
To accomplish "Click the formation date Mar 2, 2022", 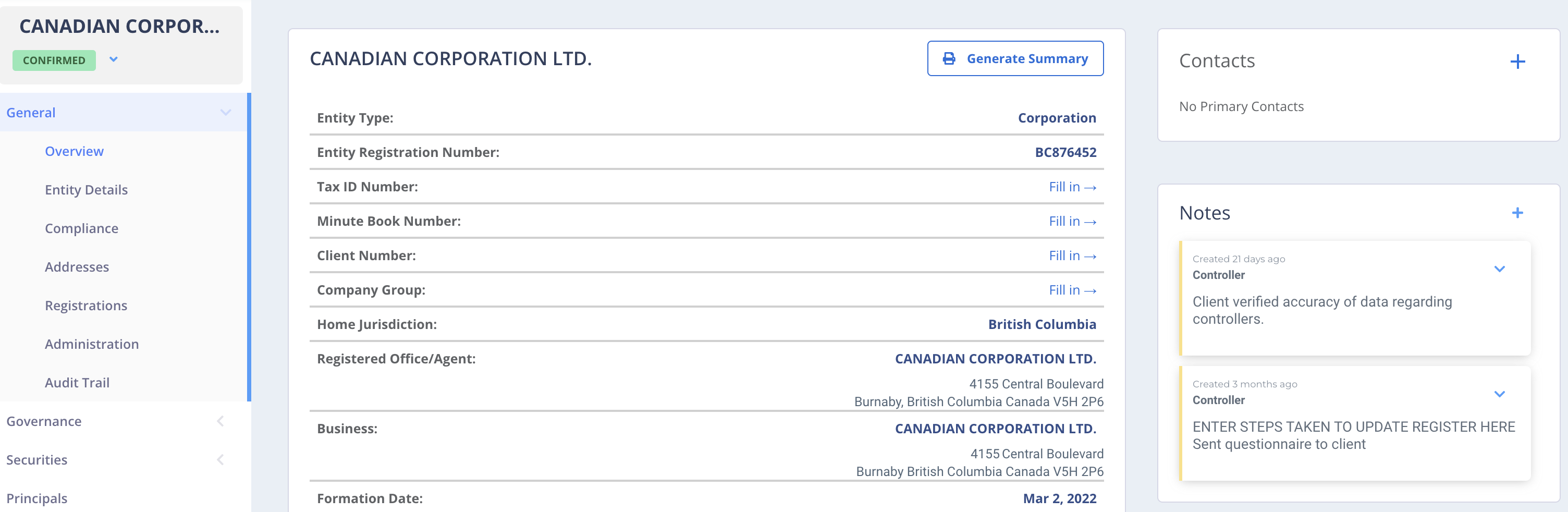I will (1059, 498).
